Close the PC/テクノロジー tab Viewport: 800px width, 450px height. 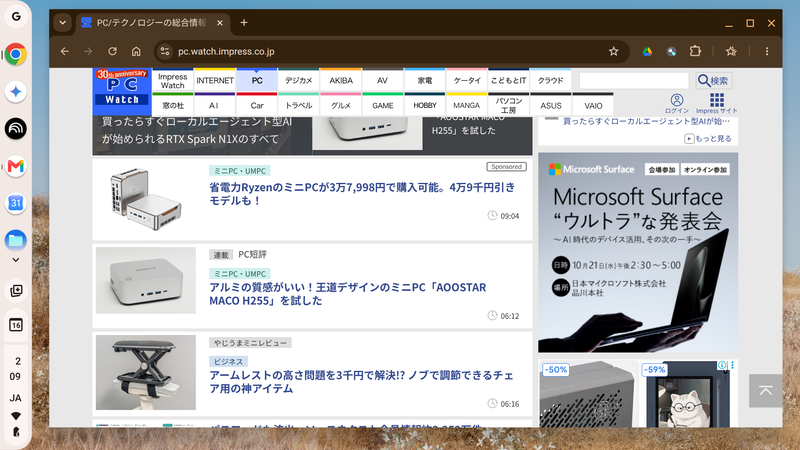click(219, 23)
